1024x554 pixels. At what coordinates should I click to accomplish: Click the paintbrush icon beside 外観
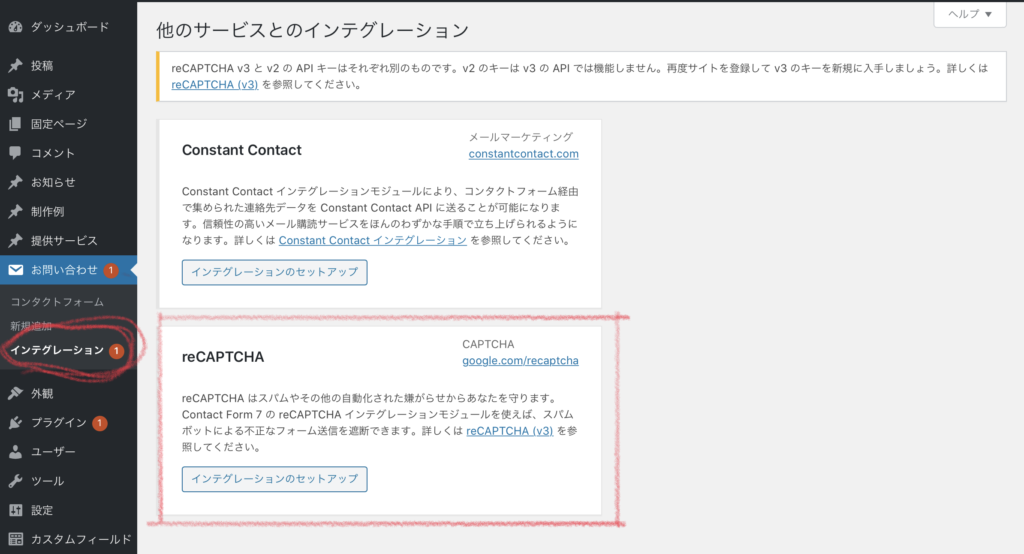pyautogui.click(x=16, y=393)
